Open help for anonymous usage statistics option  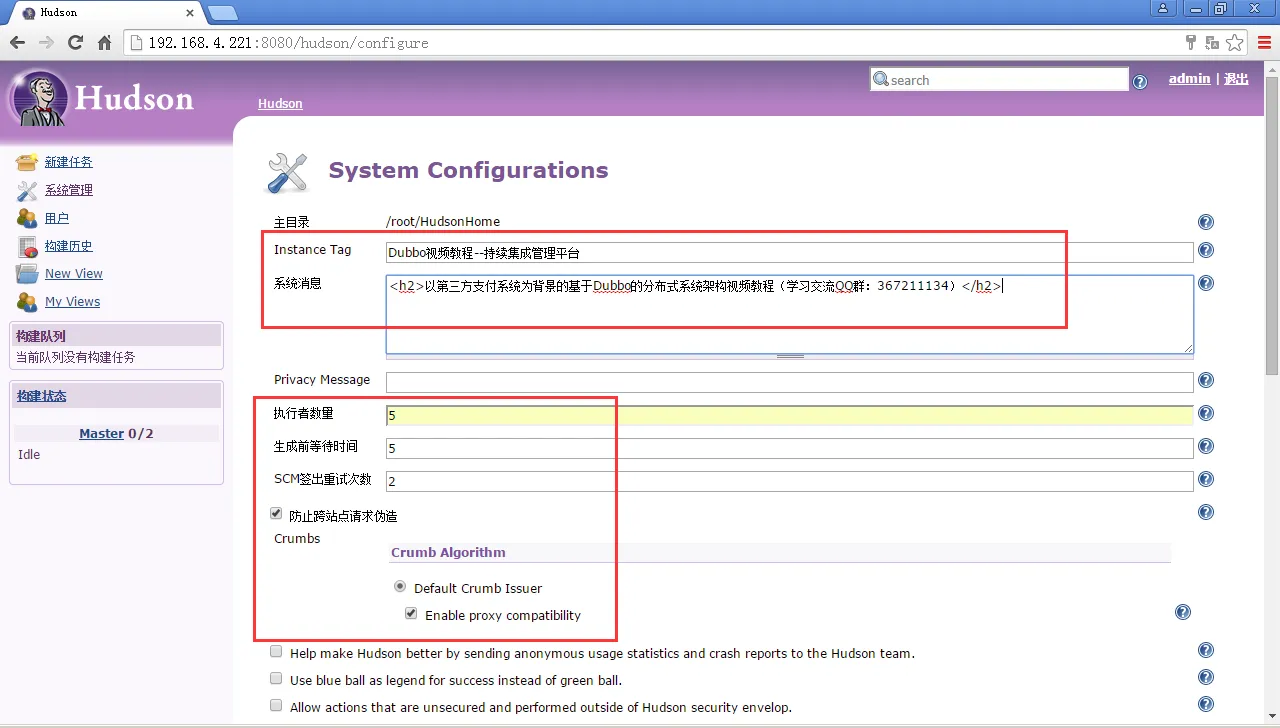tap(1206, 651)
